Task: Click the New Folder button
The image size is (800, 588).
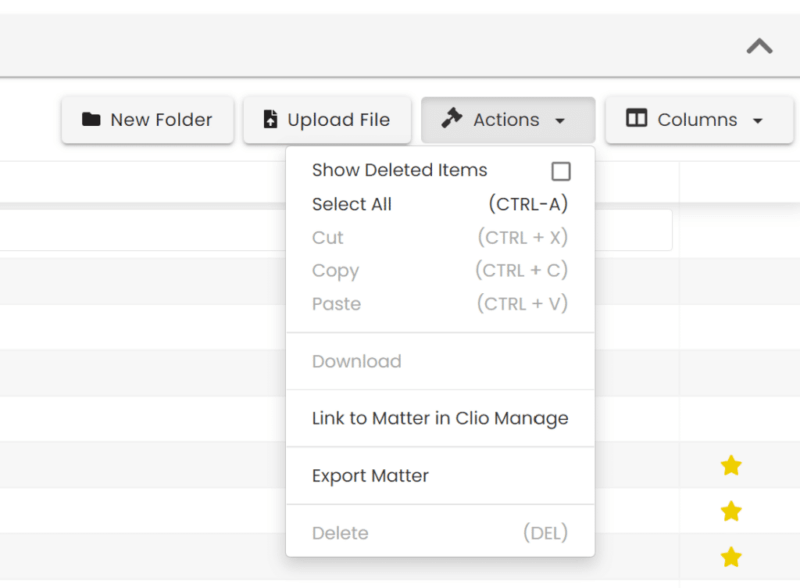Action: 147,119
